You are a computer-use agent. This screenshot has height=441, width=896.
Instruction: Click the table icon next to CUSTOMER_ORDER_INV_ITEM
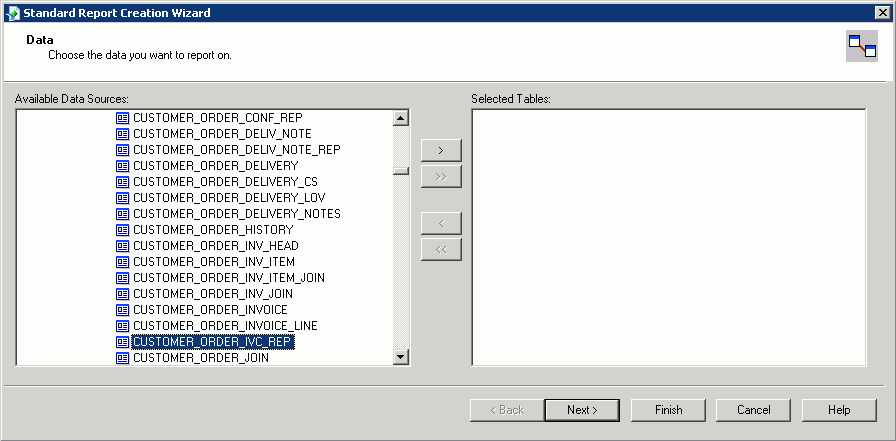(123, 262)
